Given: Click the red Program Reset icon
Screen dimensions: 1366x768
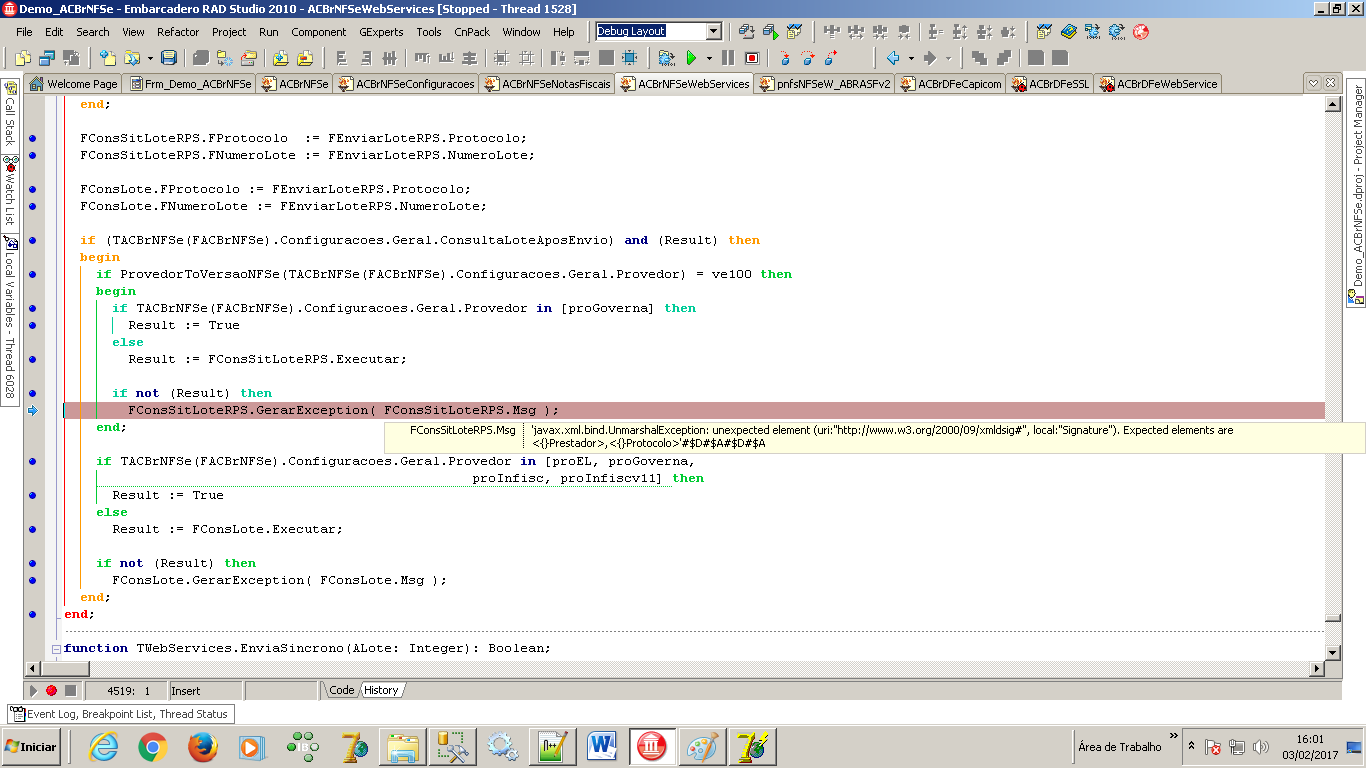Looking at the screenshot, I should (753, 58).
